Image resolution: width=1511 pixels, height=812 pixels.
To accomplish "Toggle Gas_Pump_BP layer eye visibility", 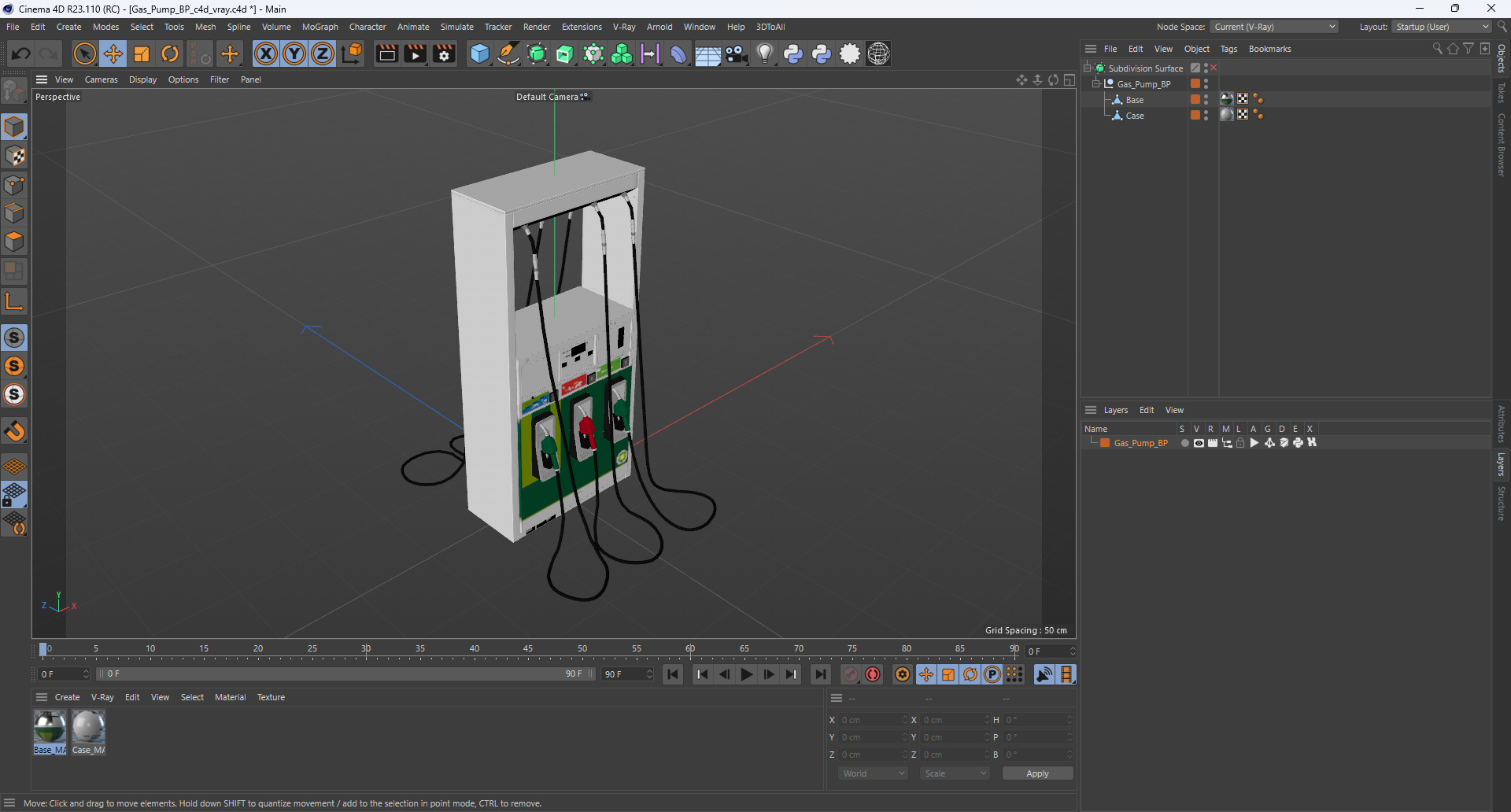I will [x=1199, y=443].
